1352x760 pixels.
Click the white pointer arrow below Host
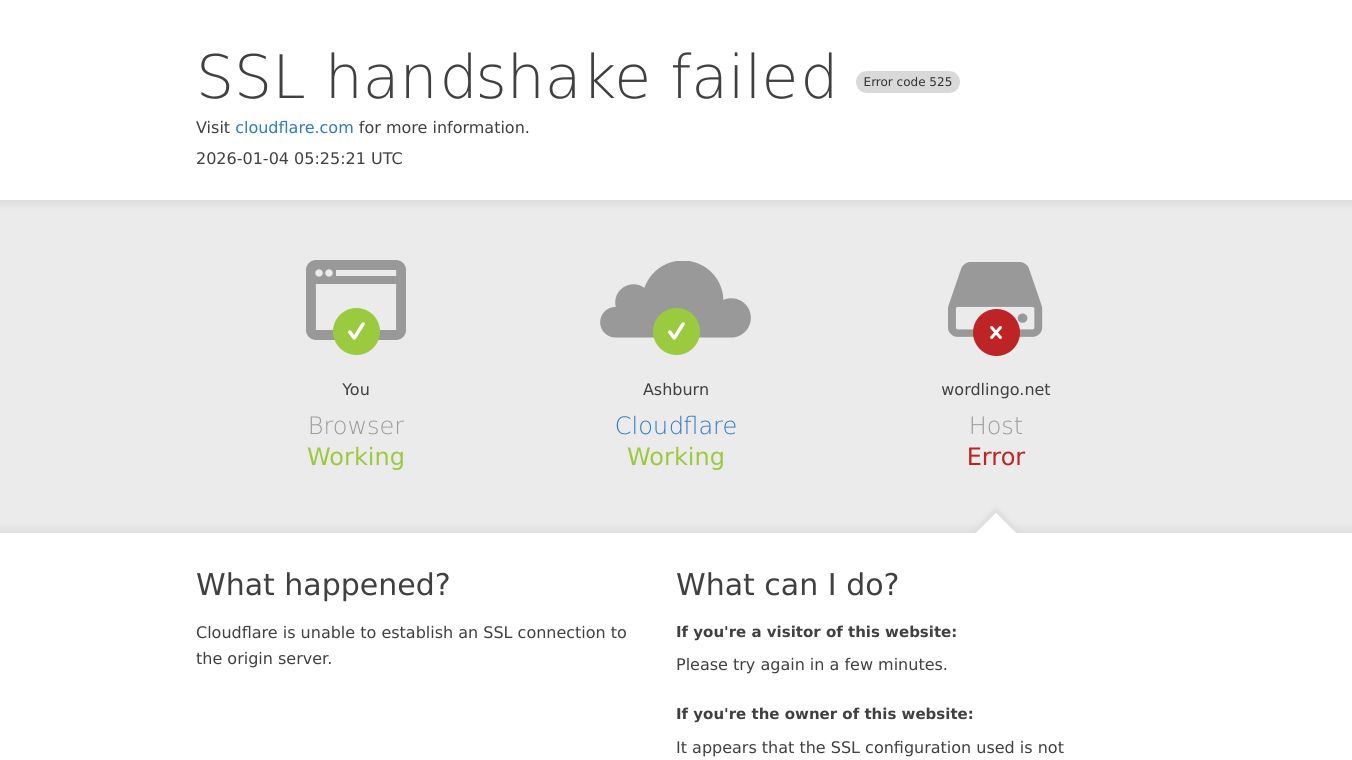(996, 524)
